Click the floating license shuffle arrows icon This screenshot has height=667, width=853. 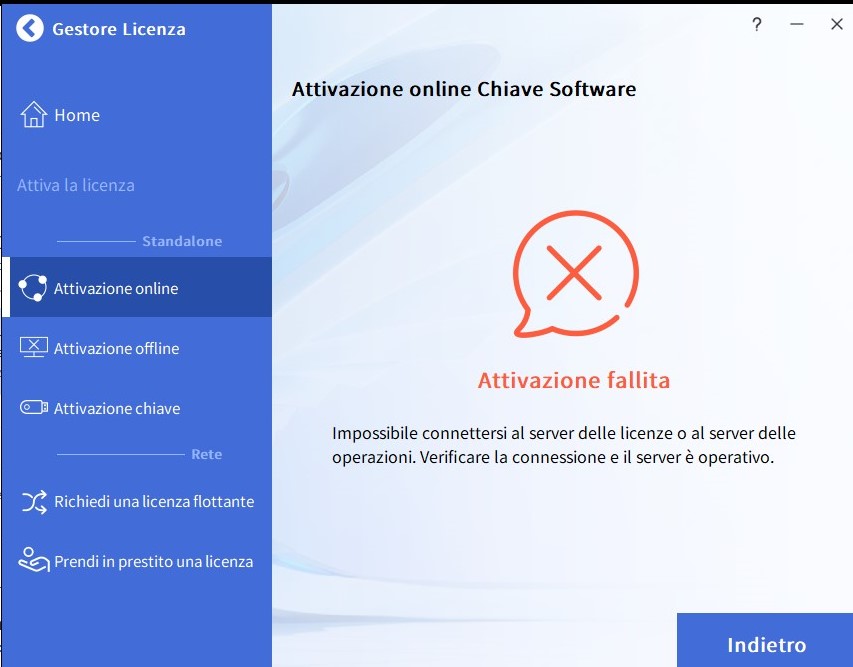pyautogui.click(x=33, y=502)
